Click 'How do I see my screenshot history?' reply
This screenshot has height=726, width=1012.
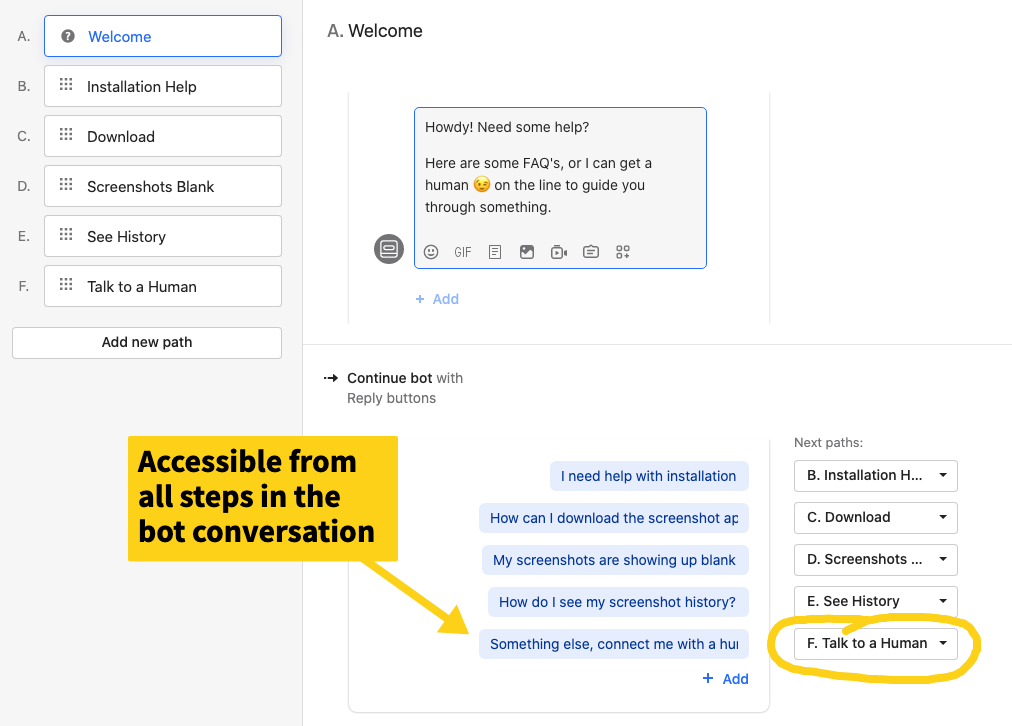coord(618,602)
